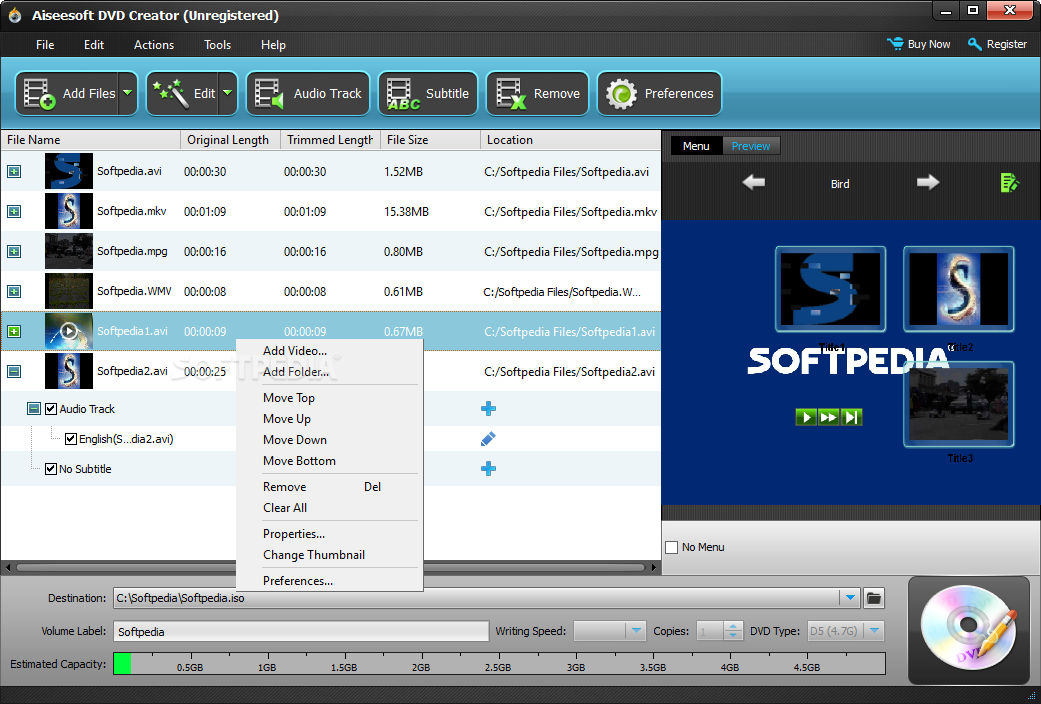Toggle the No Subtitle checkbox
The width and height of the screenshot is (1041, 704).
(51, 469)
